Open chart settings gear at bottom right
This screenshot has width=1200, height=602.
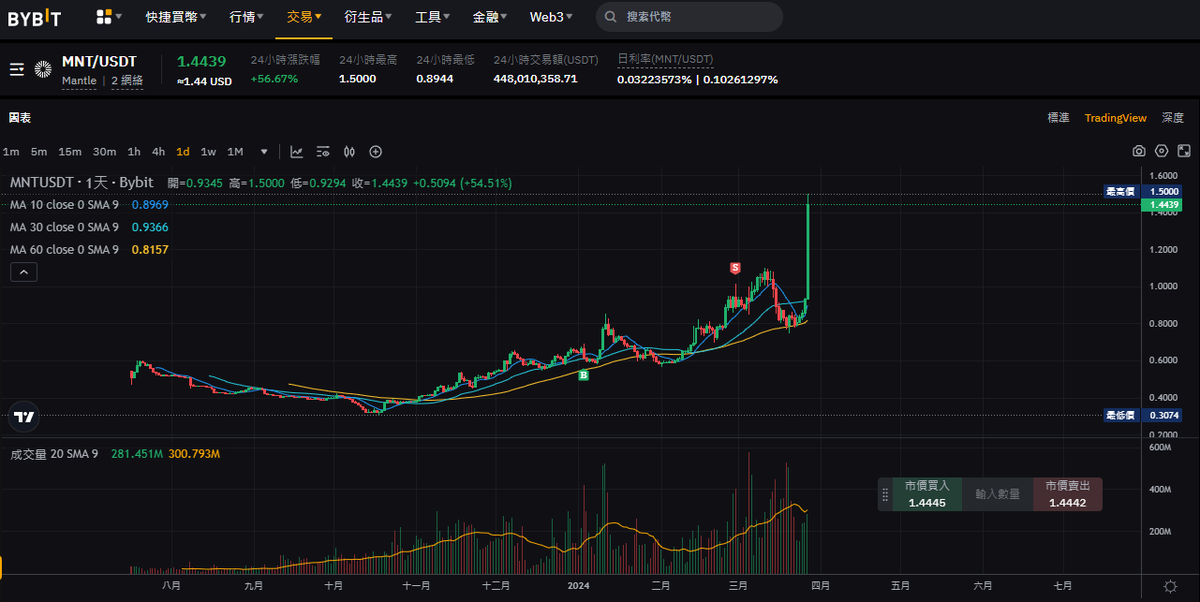coord(1170,586)
